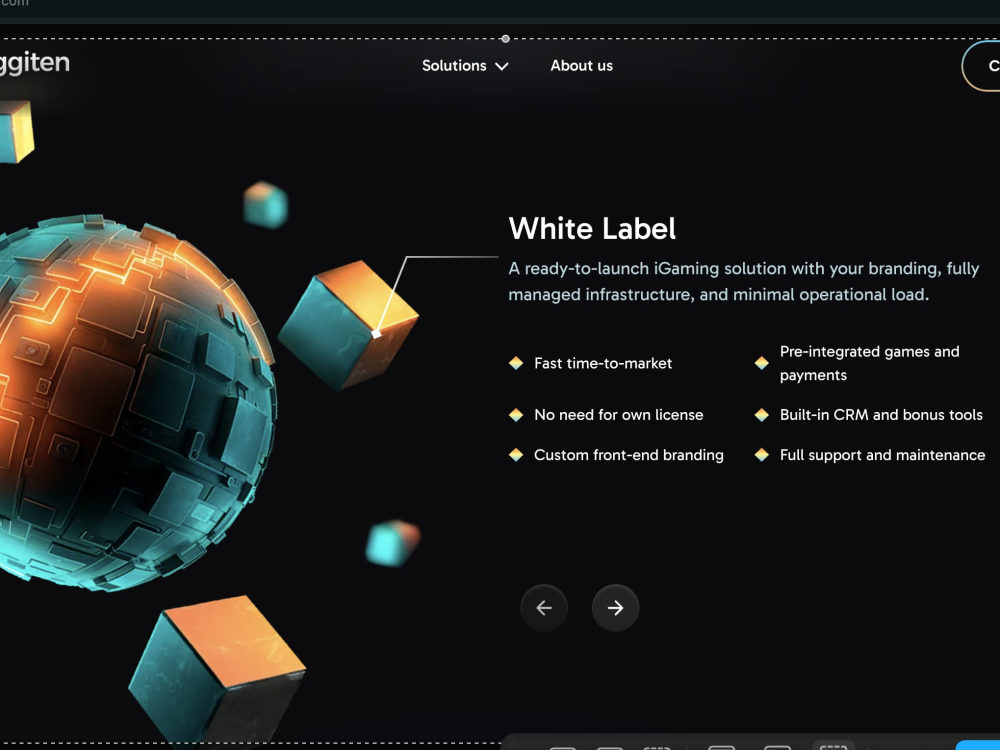Select the White Label heading
This screenshot has height=750, width=1000.
tap(592, 228)
